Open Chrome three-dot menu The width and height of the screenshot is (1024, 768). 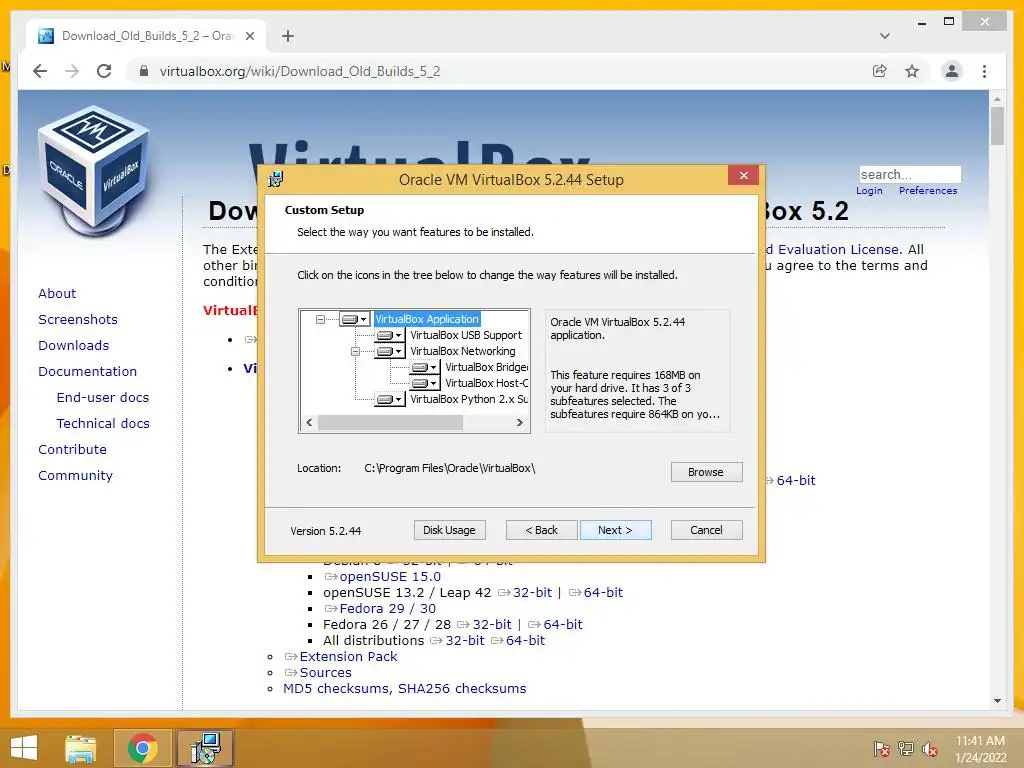[984, 71]
